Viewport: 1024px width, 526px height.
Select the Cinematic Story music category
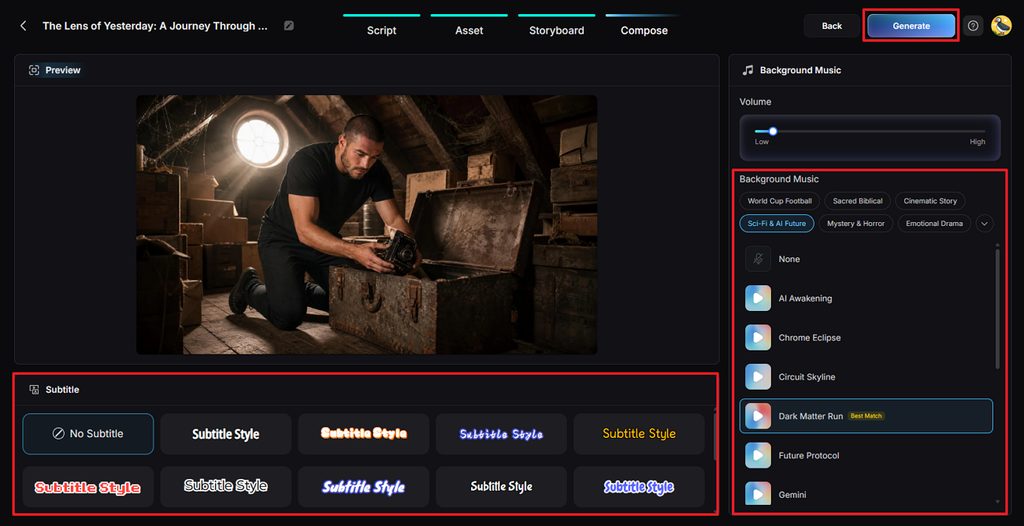930,201
